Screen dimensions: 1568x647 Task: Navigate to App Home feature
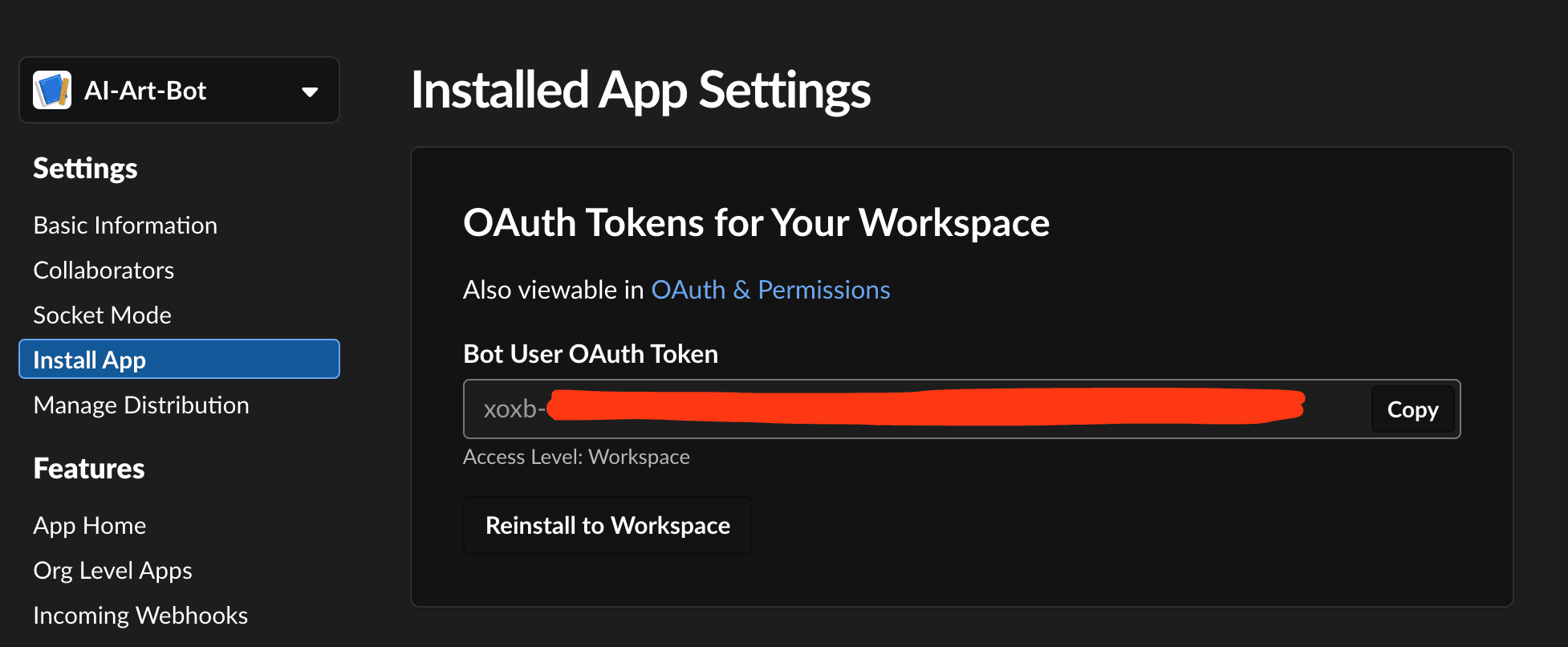90,526
